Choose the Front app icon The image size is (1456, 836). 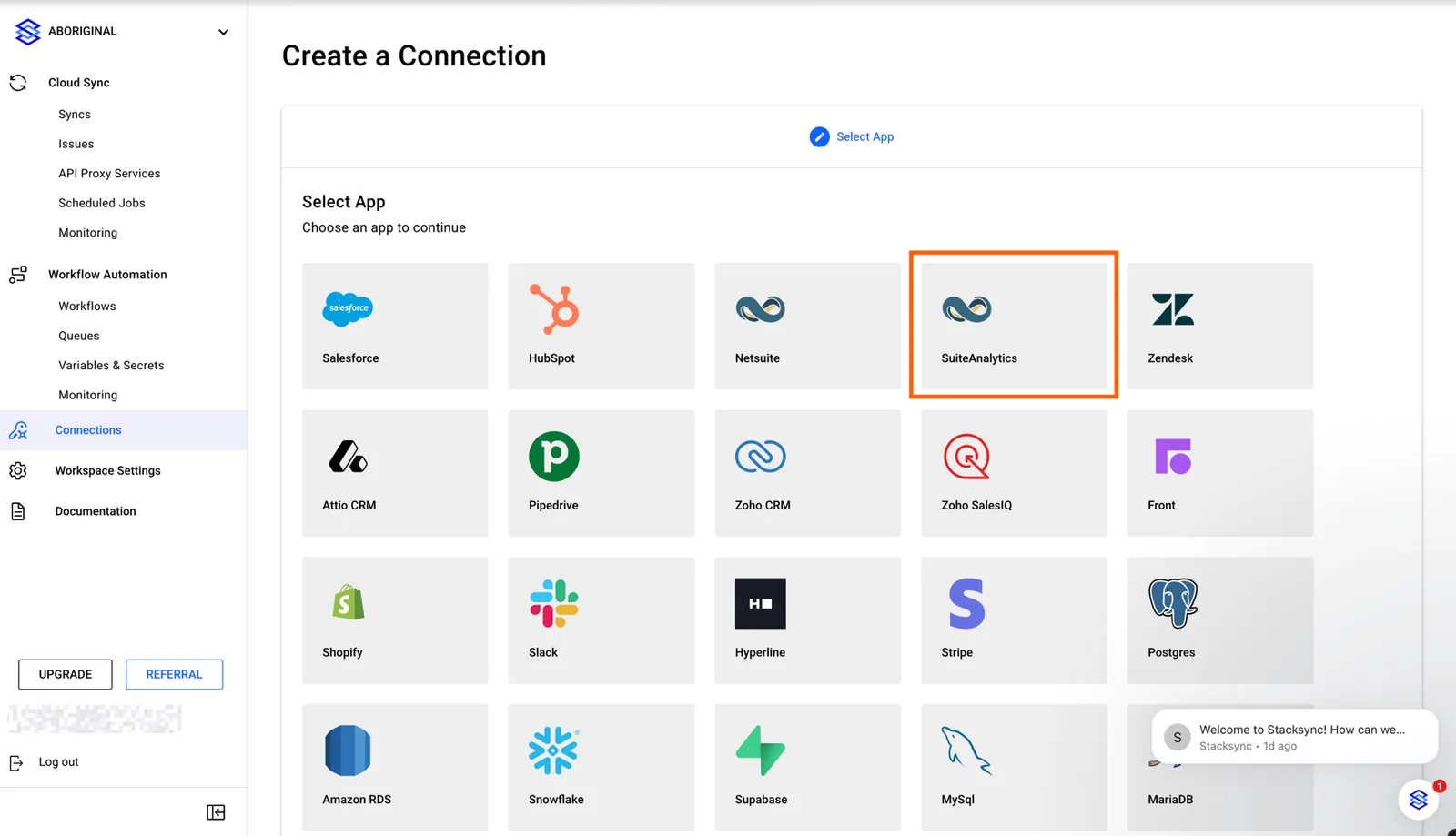tap(1173, 457)
